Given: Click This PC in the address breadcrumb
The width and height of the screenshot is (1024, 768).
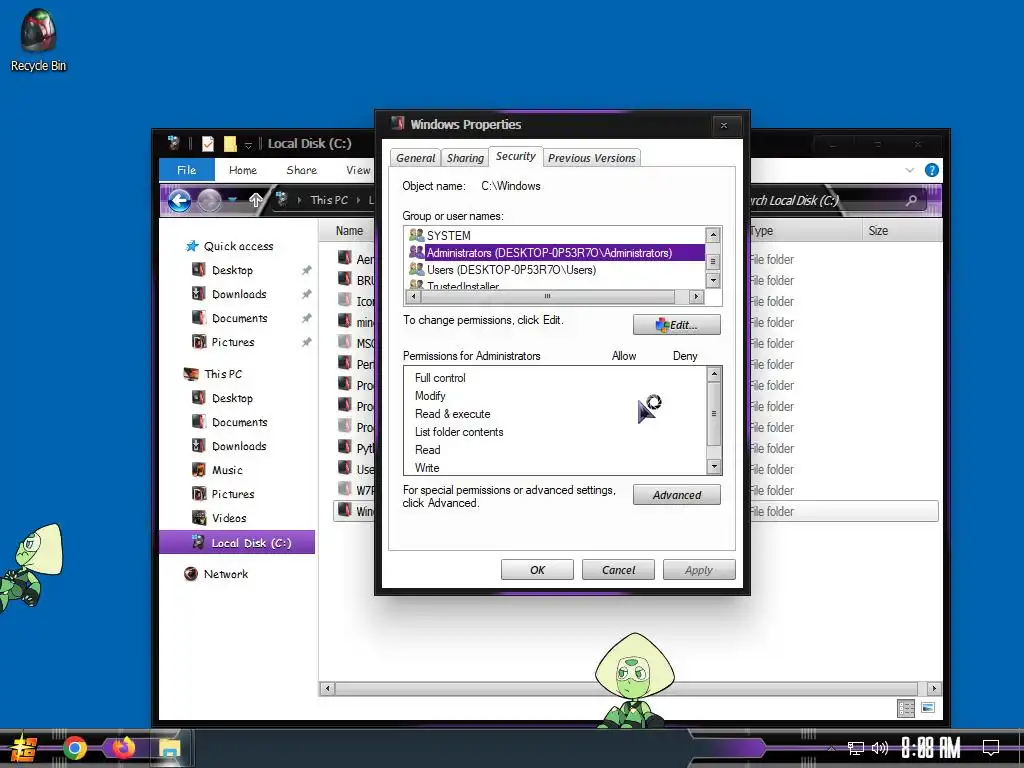Looking at the screenshot, I should pos(329,200).
